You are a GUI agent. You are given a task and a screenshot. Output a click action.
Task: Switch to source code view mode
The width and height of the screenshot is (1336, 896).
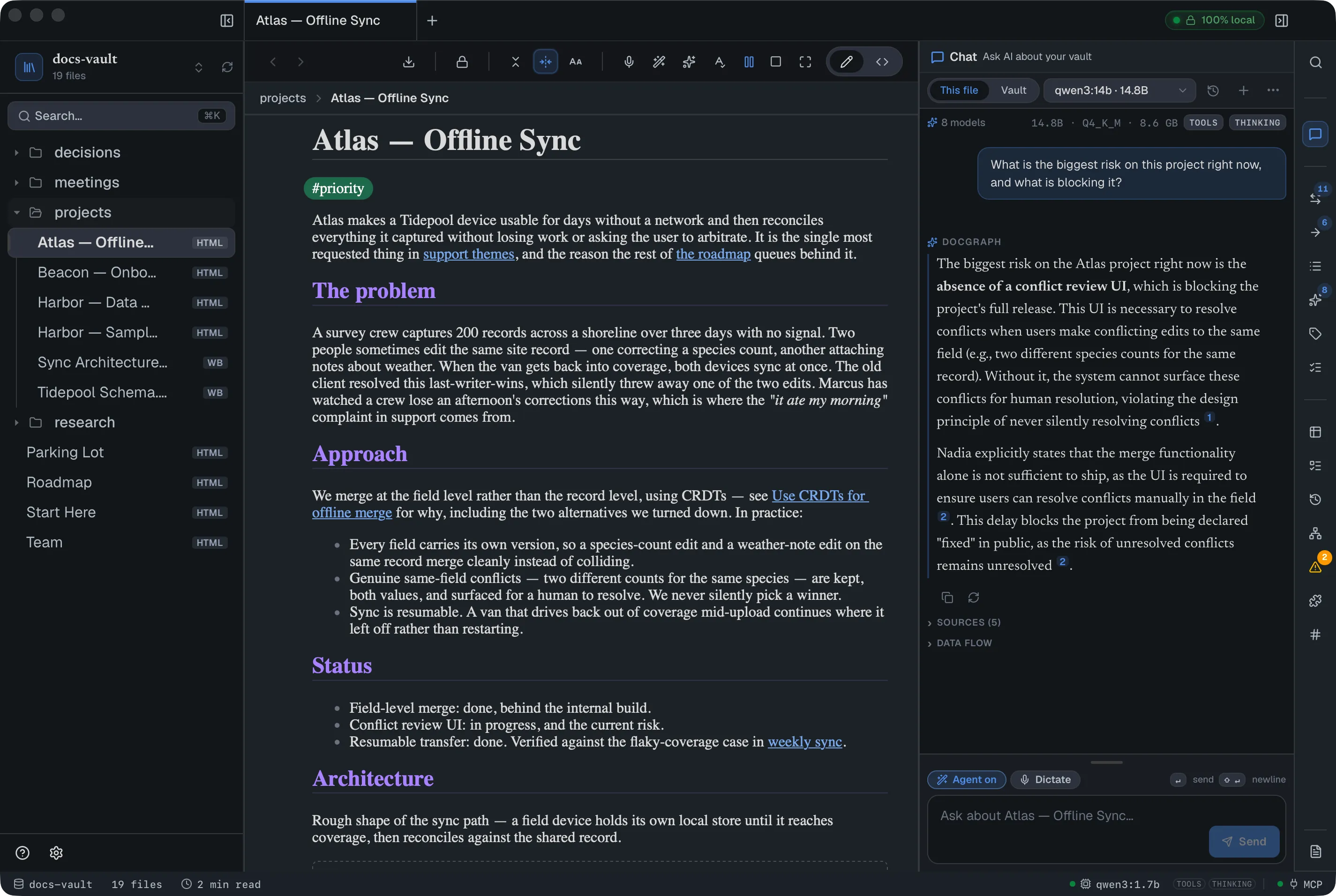pos(882,62)
